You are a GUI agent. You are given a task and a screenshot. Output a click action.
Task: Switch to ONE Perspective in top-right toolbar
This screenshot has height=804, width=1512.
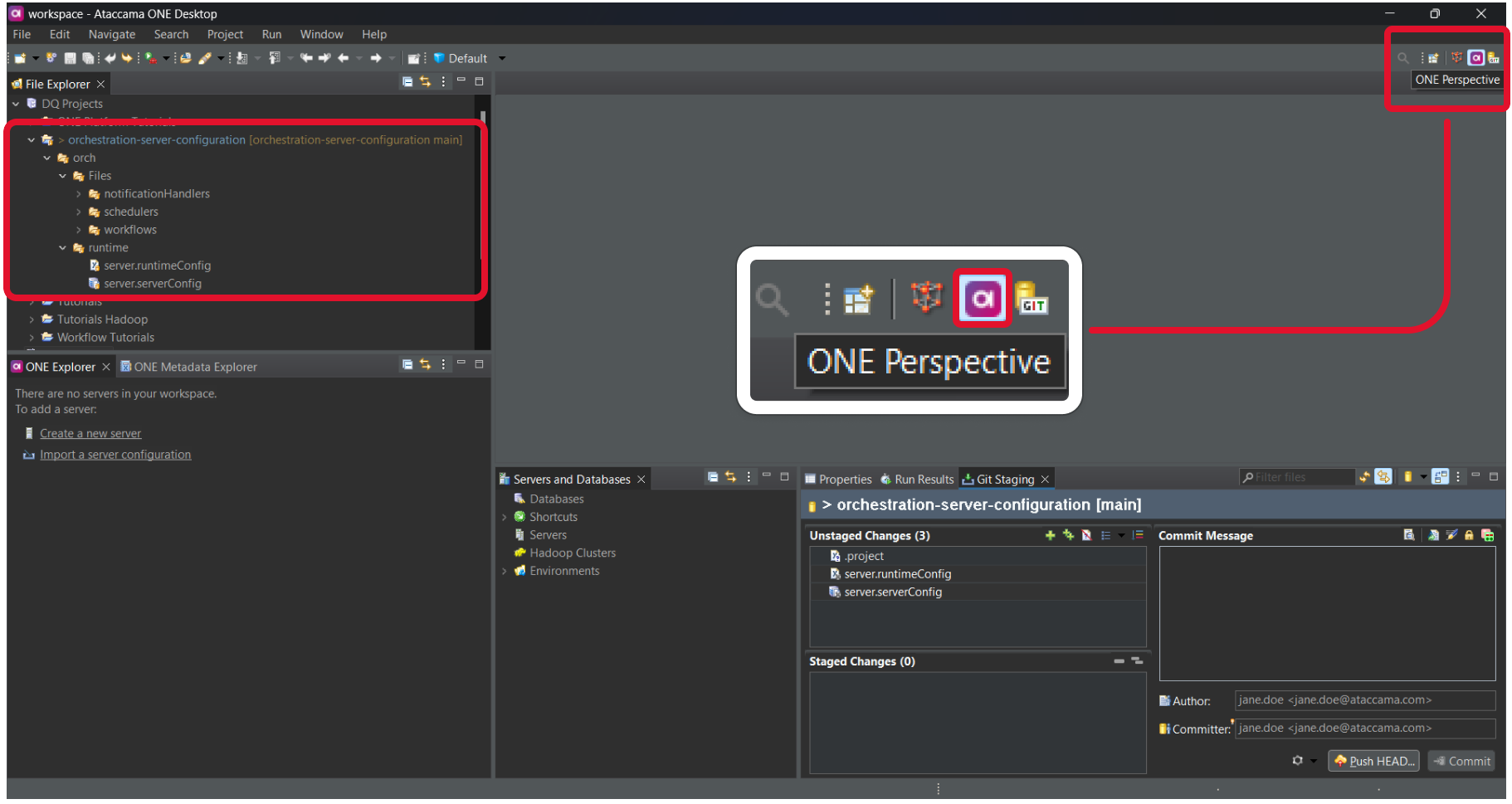tap(1475, 58)
